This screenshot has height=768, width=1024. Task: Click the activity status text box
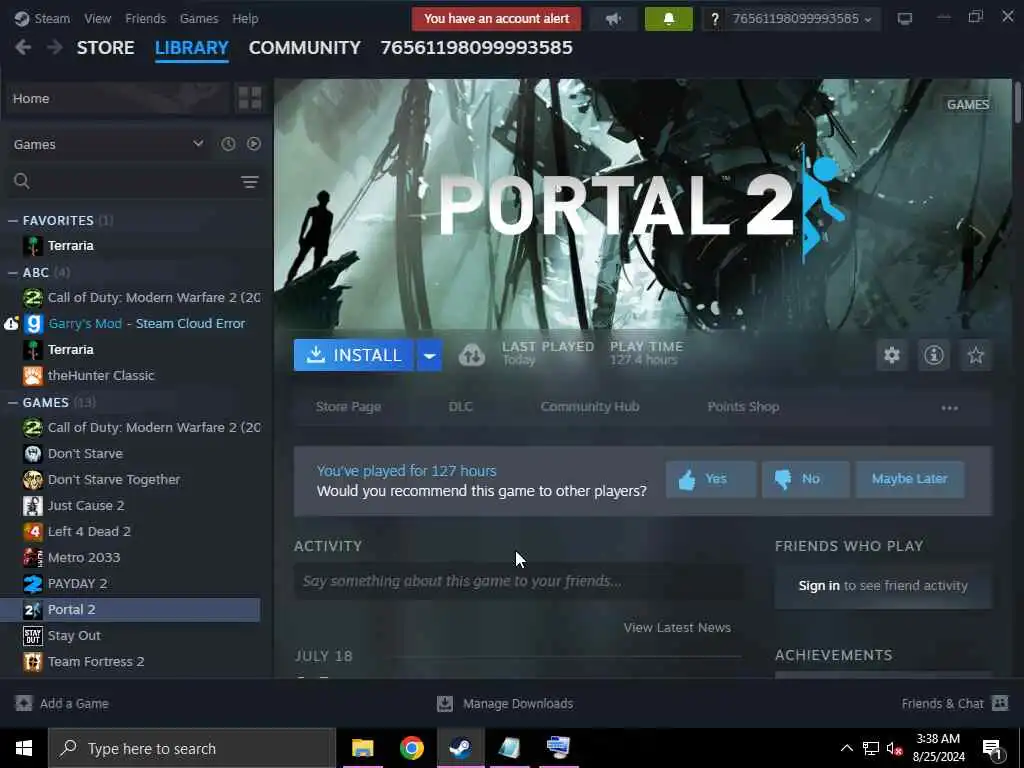[519, 581]
